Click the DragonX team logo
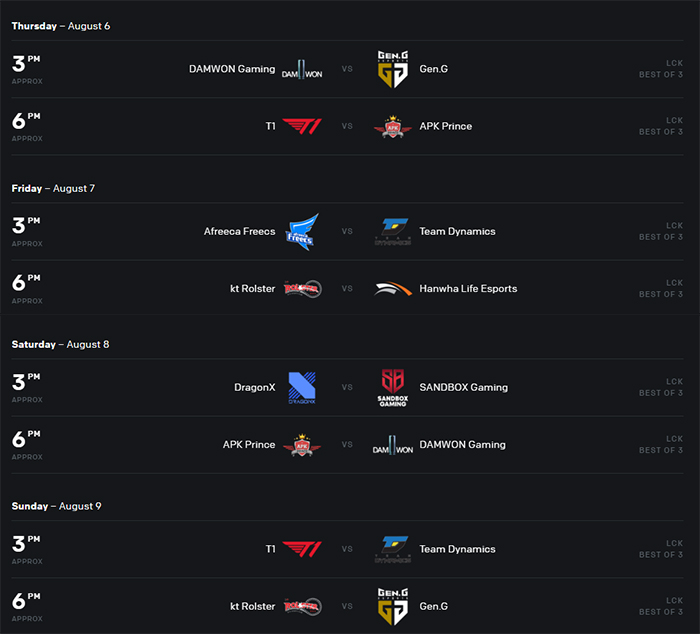 click(302, 388)
